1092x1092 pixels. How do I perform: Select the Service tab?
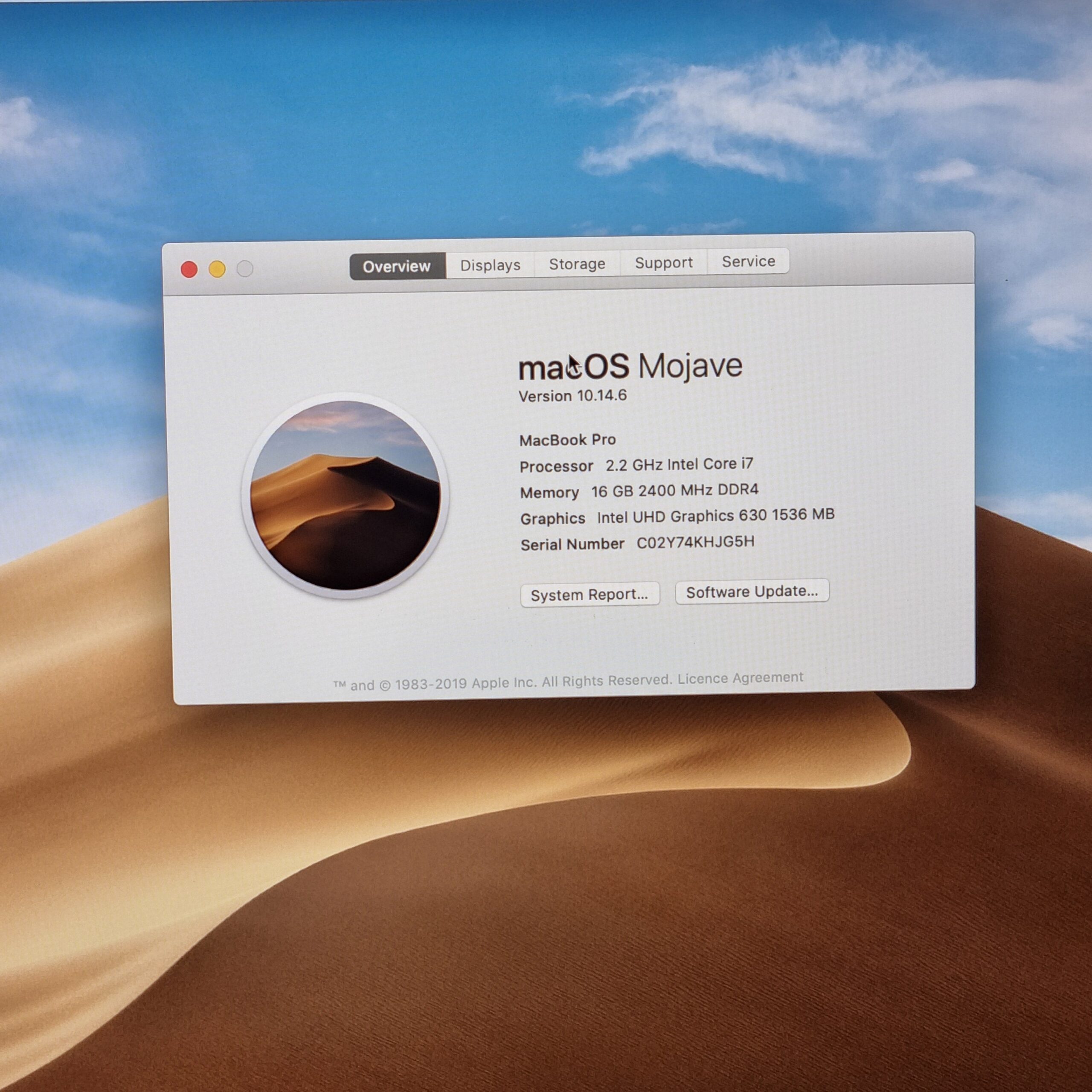pos(748,261)
